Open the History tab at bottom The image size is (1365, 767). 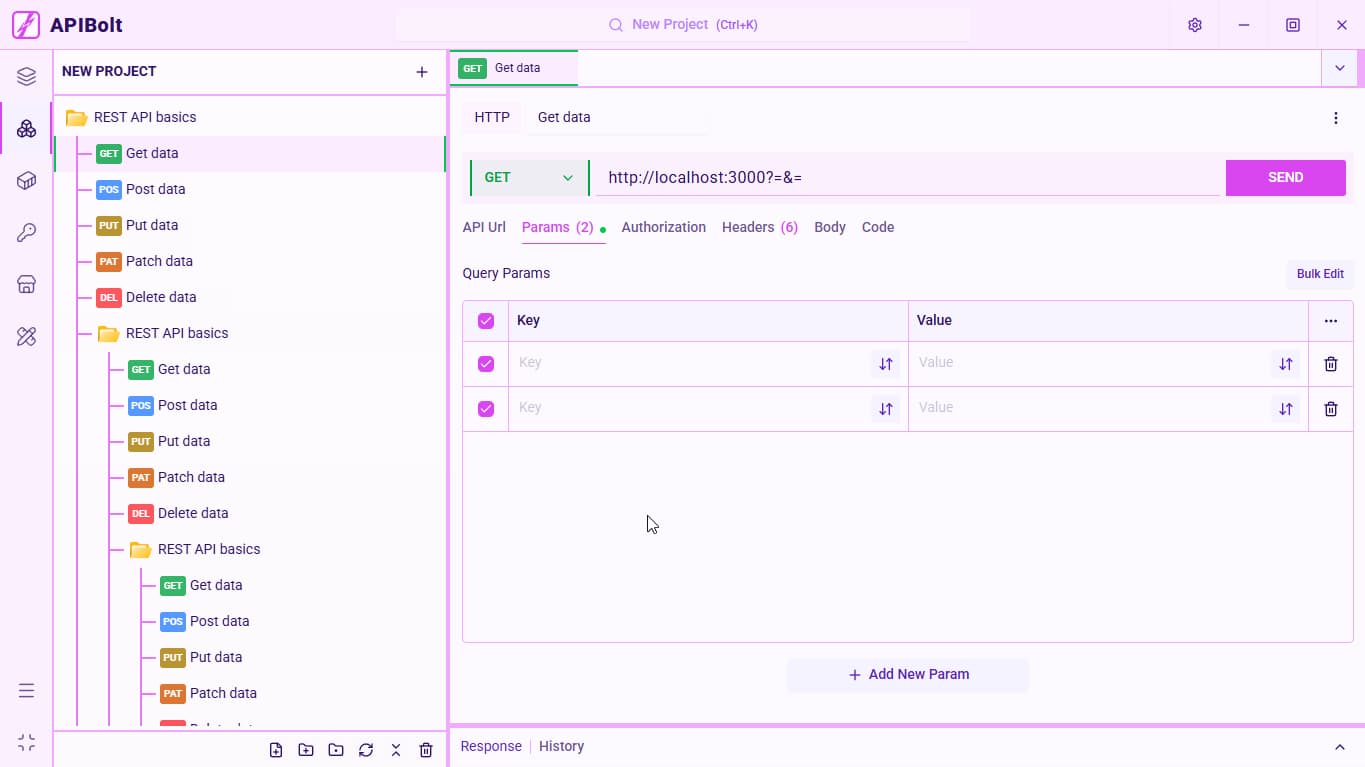[561, 746]
